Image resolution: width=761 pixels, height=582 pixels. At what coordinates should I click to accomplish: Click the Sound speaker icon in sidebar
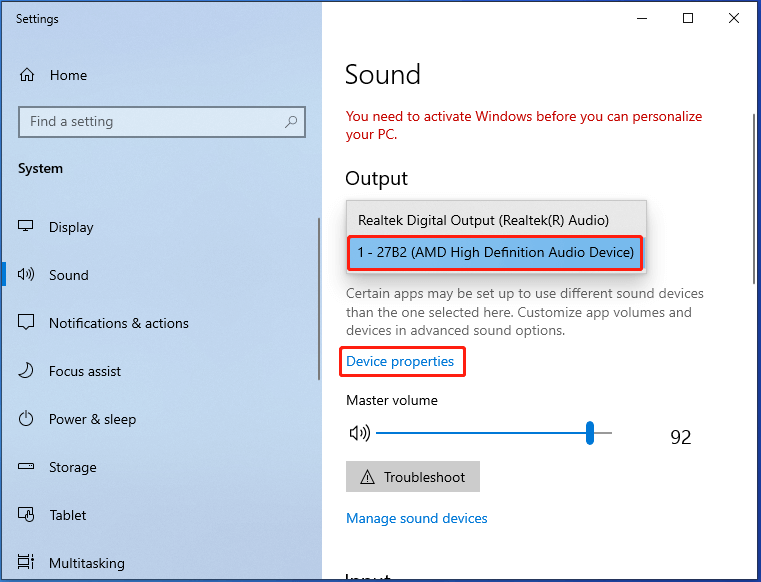point(27,275)
